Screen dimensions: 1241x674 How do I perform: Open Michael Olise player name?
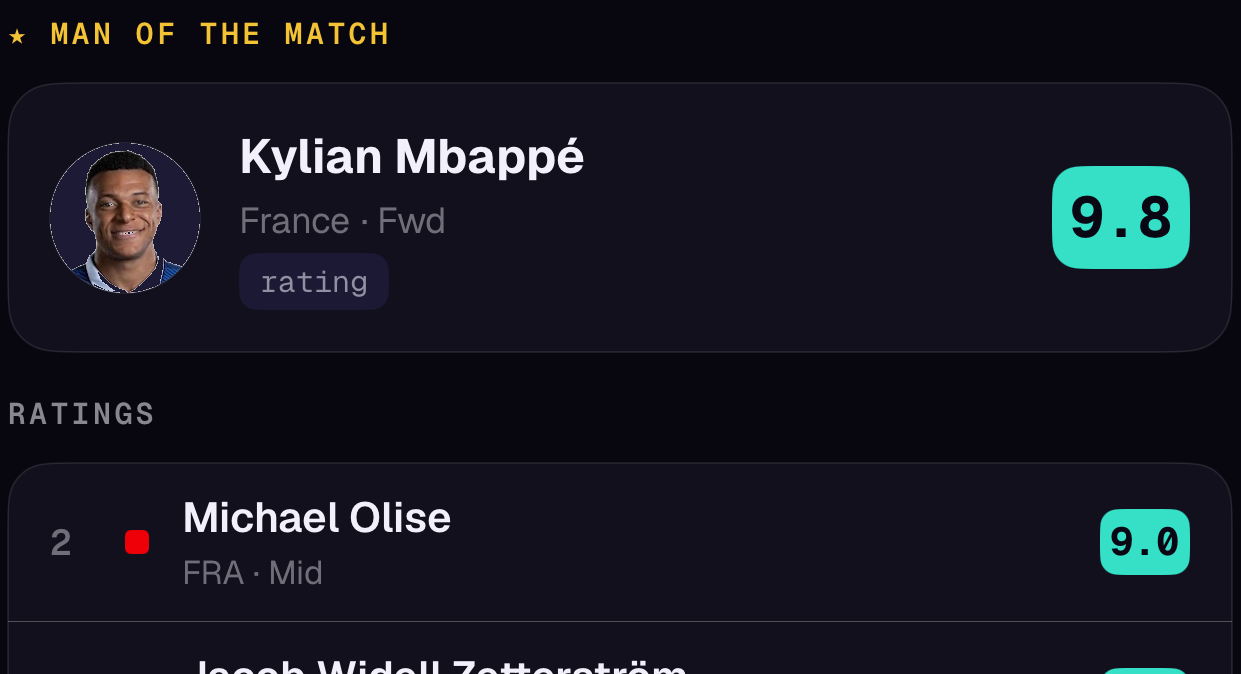pyautogui.click(x=317, y=518)
